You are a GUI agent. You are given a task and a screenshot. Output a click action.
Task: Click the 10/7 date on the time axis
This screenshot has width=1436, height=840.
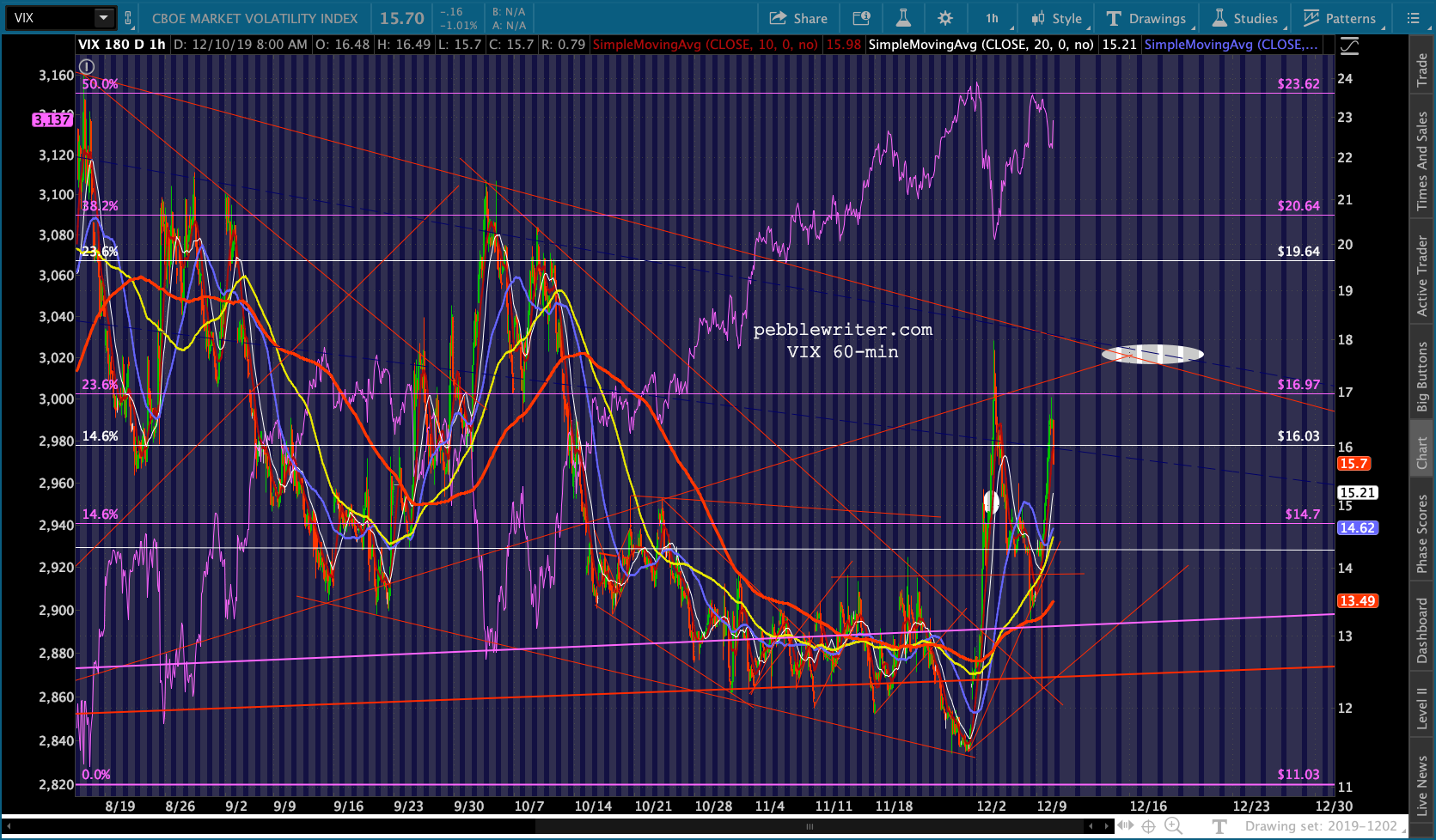pyautogui.click(x=529, y=807)
